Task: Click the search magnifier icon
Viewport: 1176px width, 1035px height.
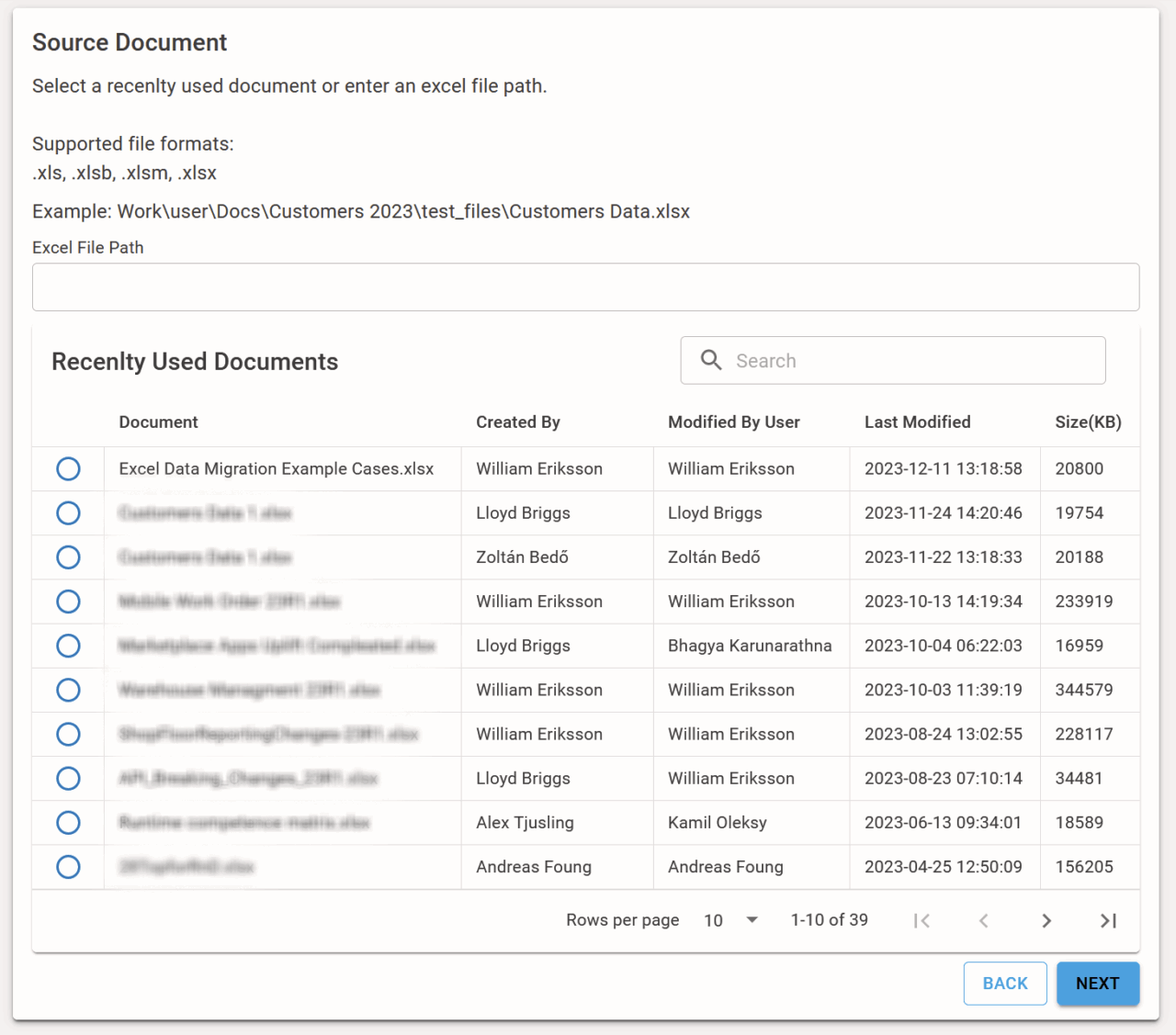Action: pos(711,360)
